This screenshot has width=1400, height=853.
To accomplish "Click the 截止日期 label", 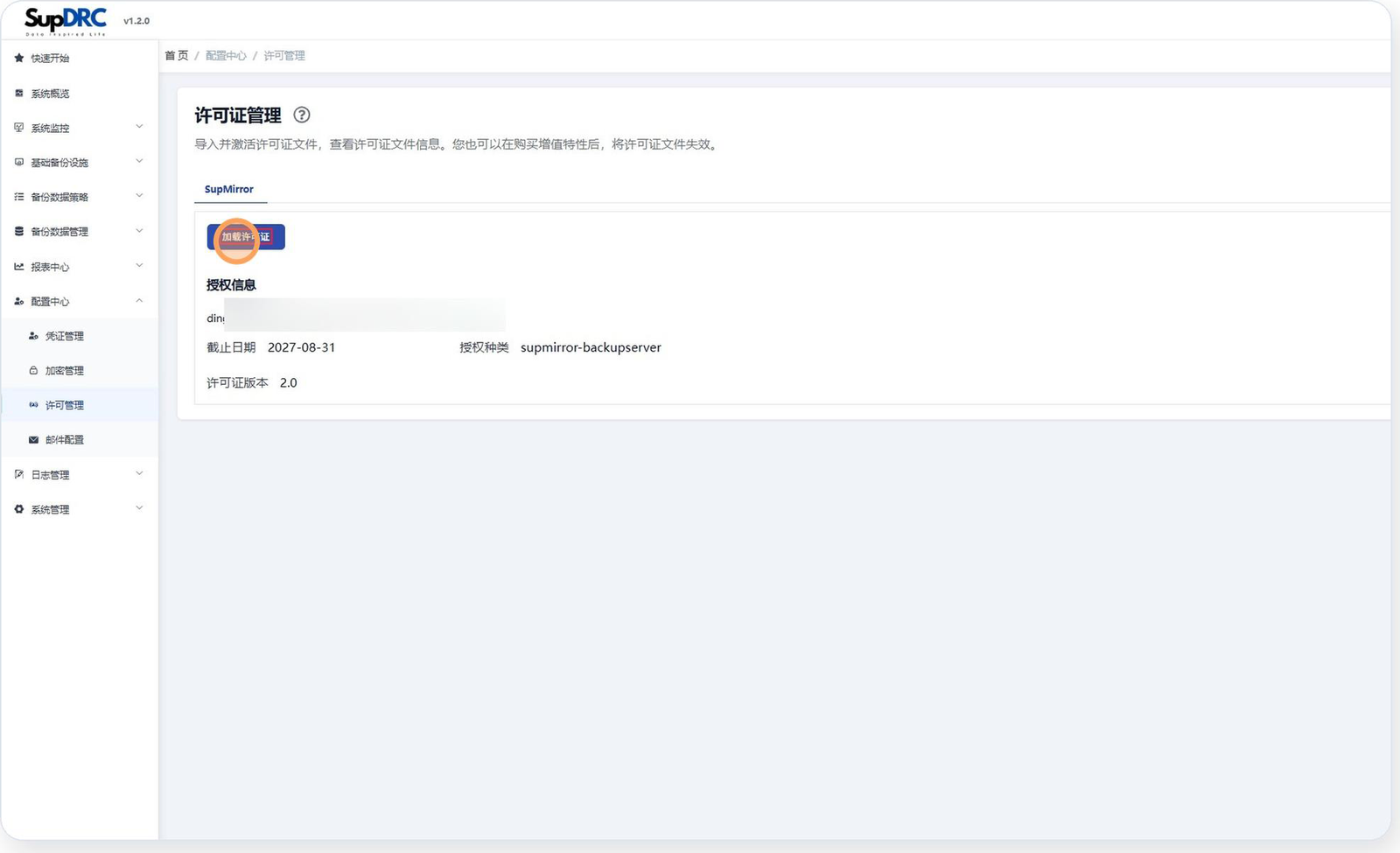I will pos(231,347).
